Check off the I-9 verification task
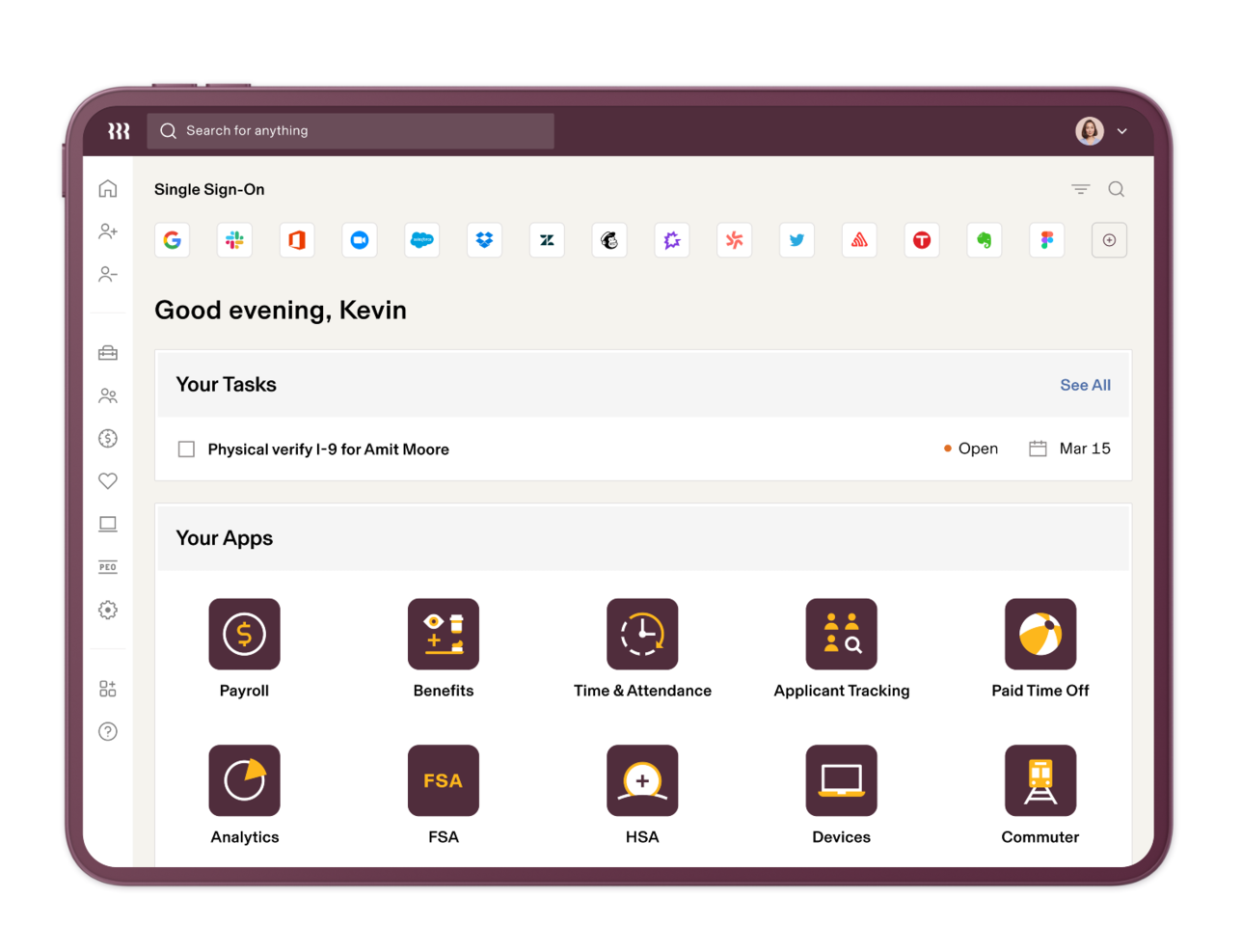Screen dimensions: 1242x952 click(x=186, y=449)
